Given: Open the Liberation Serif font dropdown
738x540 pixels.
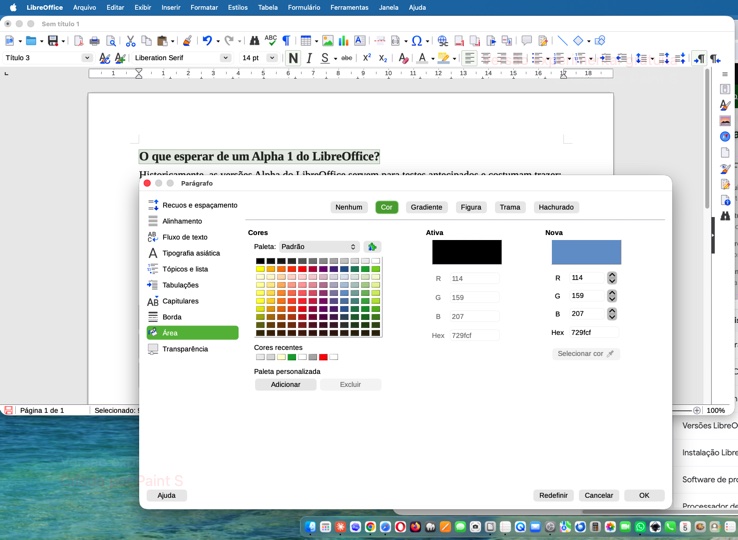Looking at the screenshot, I should pos(225,58).
